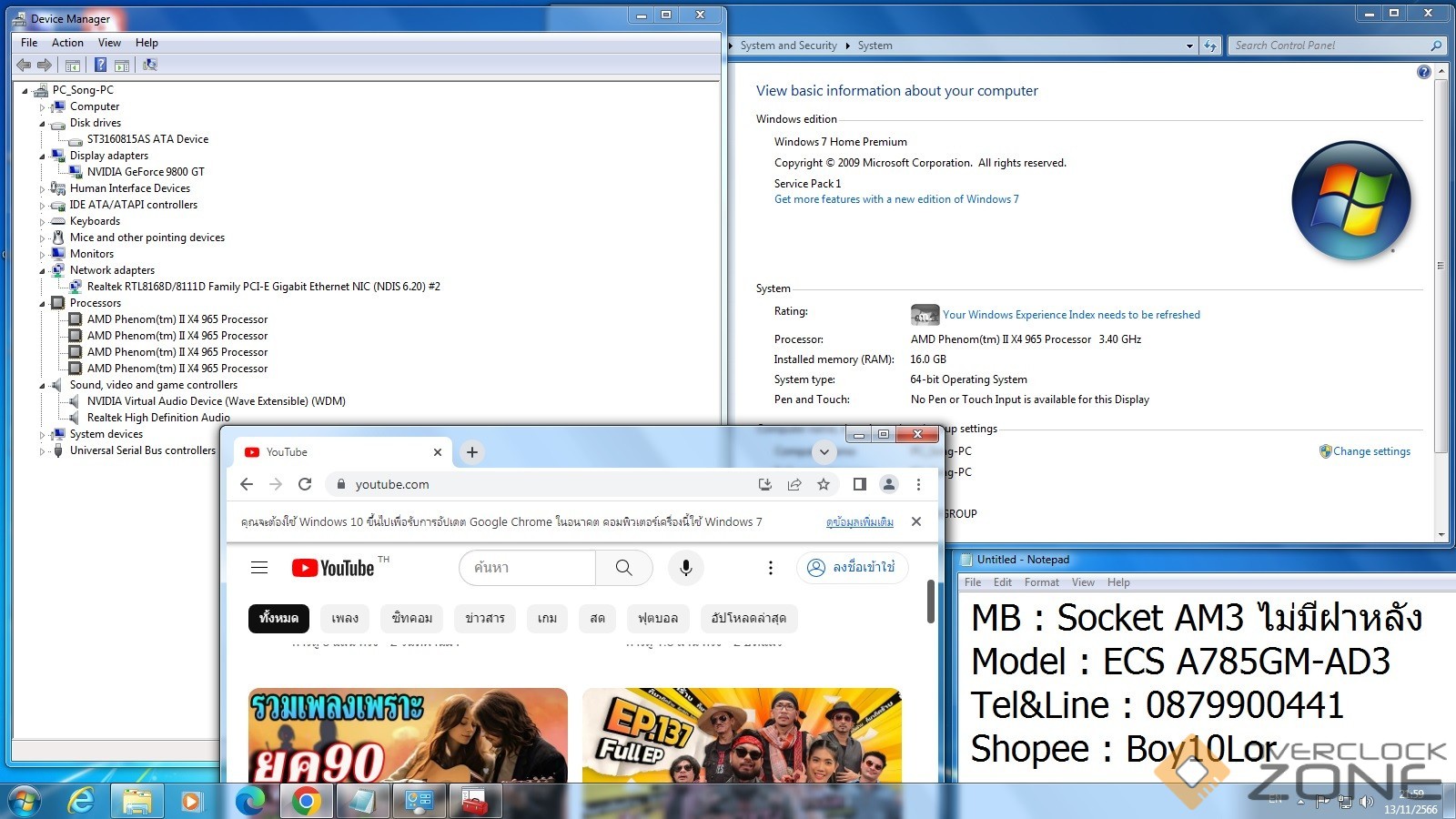
Task: Open the Action menu in Device Manager
Action: tap(67, 43)
